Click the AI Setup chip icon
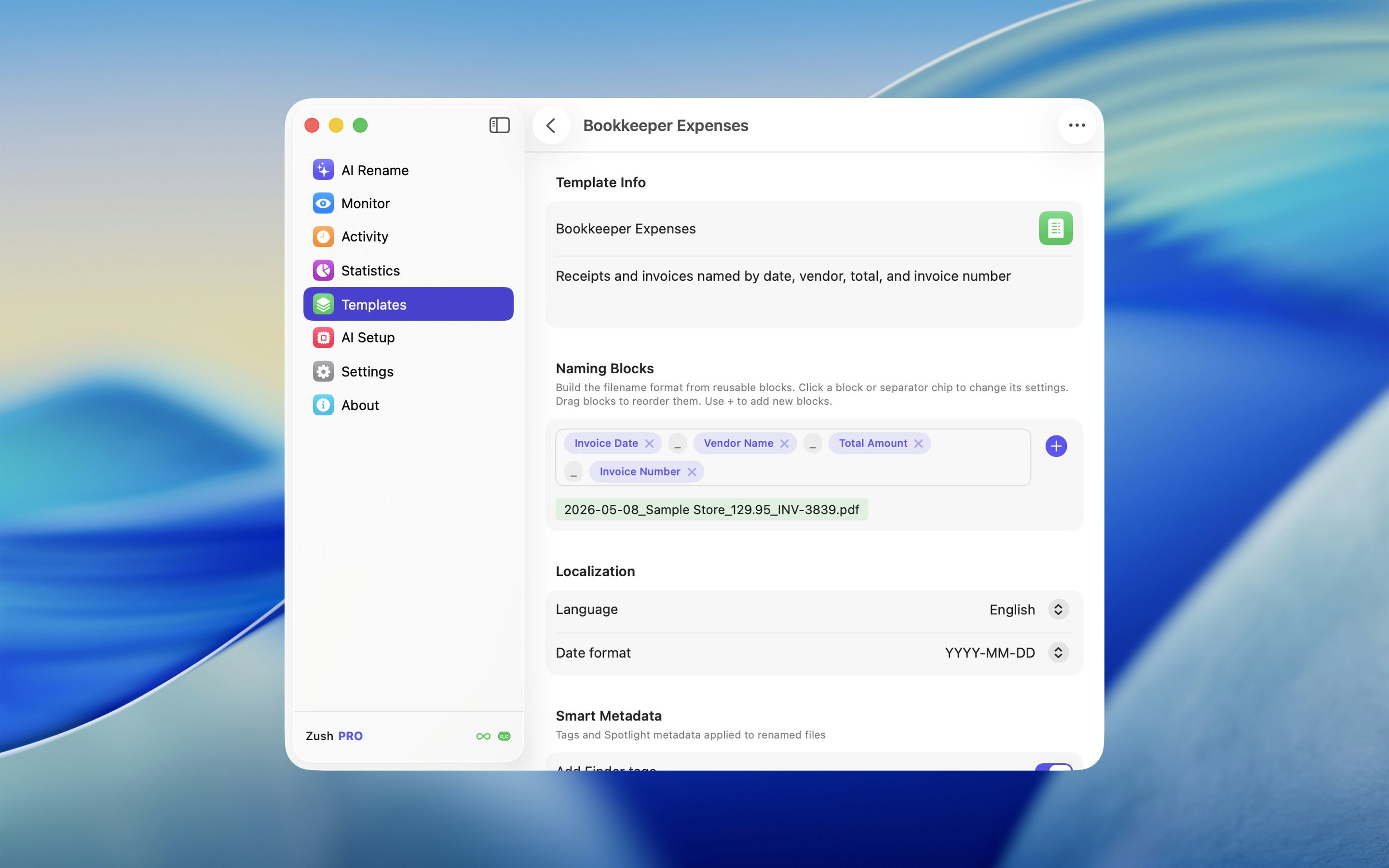The height and width of the screenshot is (868, 1389). click(323, 338)
